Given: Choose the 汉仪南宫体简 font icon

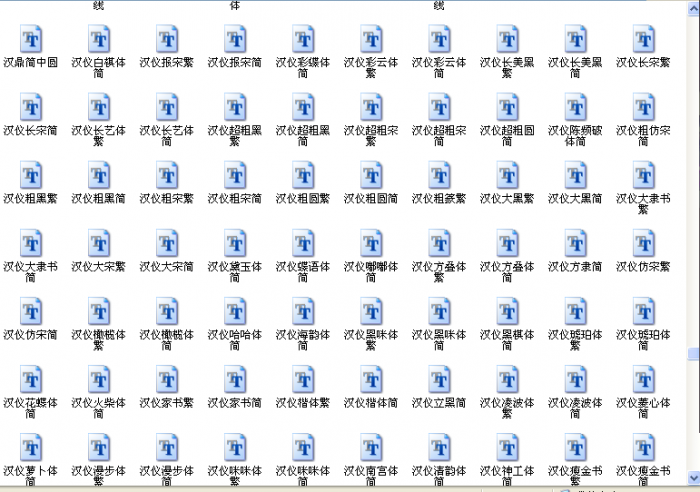Looking at the screenshot, I should coord(371,448).
